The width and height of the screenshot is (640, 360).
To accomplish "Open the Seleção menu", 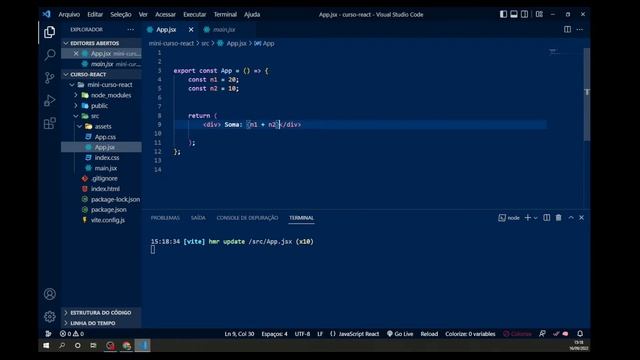I will tap(121, 14).
